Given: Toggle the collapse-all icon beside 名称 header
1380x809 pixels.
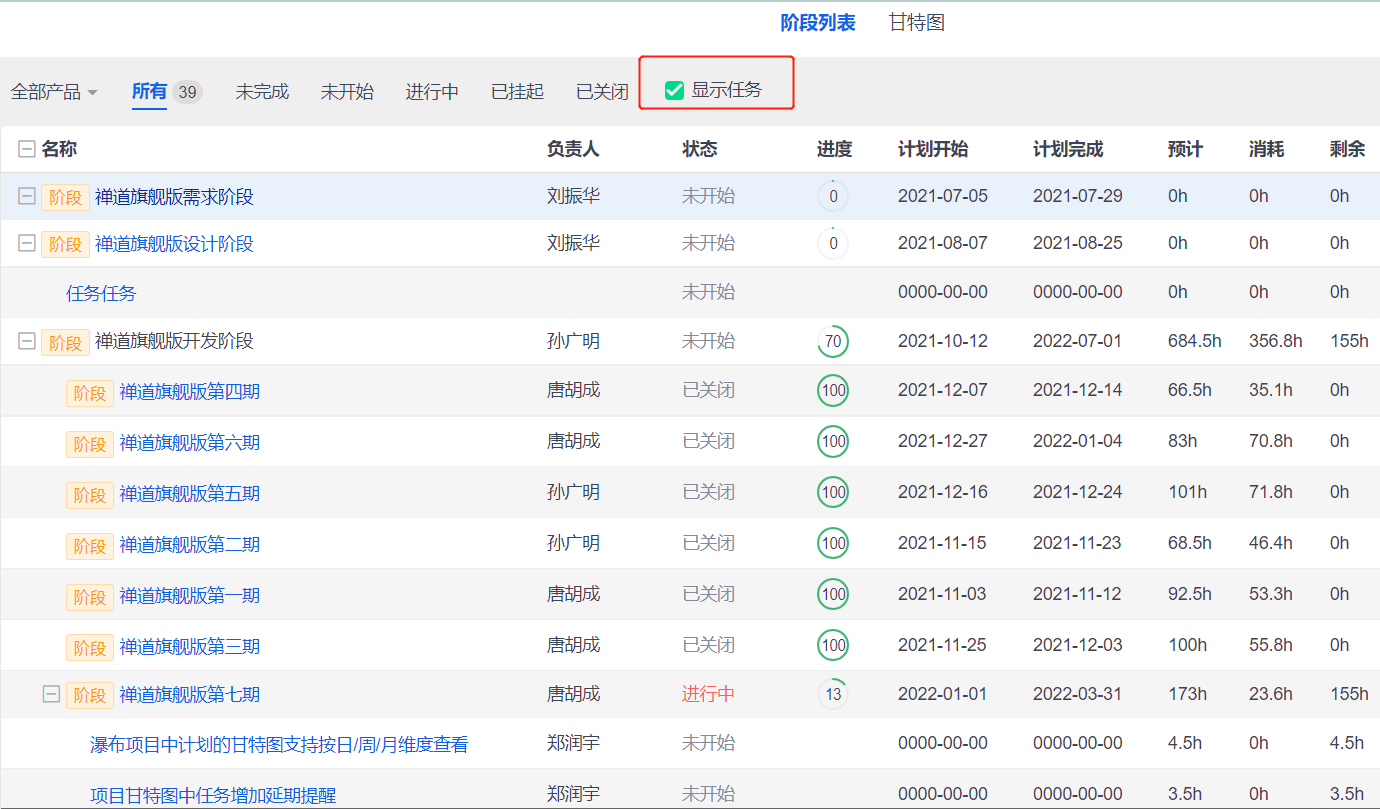Looking at the screenshot, I should click(27, 150).
